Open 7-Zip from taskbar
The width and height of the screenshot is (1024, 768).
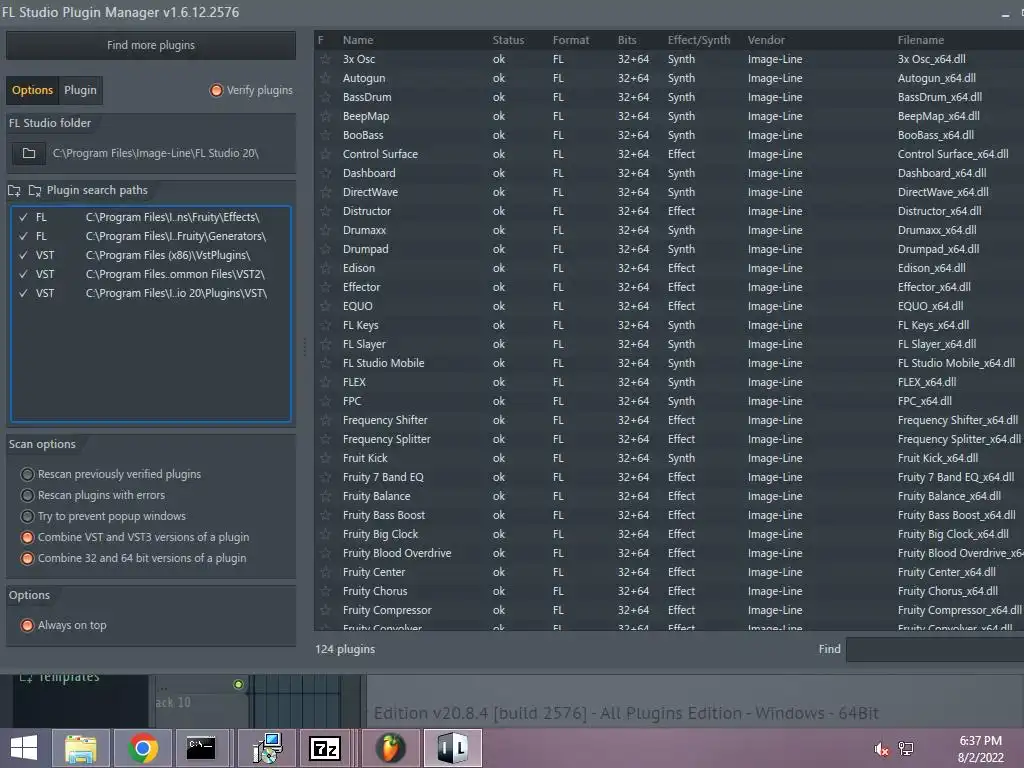[325, 748]
